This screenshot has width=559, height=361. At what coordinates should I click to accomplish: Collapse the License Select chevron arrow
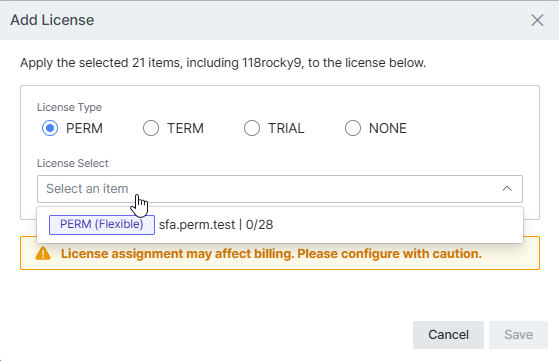[x=507, y=189]
